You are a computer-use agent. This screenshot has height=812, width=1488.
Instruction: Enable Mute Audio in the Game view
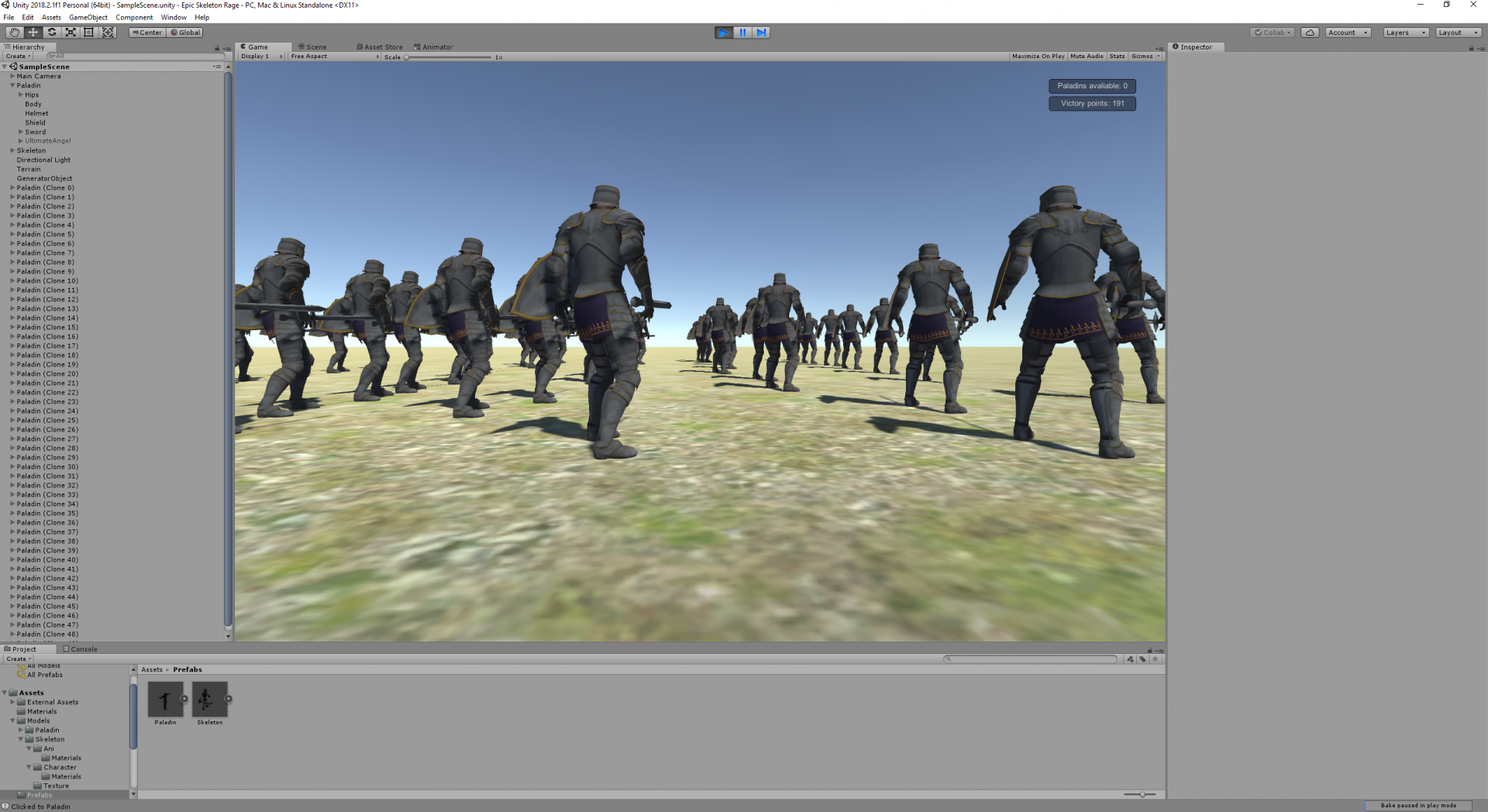tap(1086, 56)
